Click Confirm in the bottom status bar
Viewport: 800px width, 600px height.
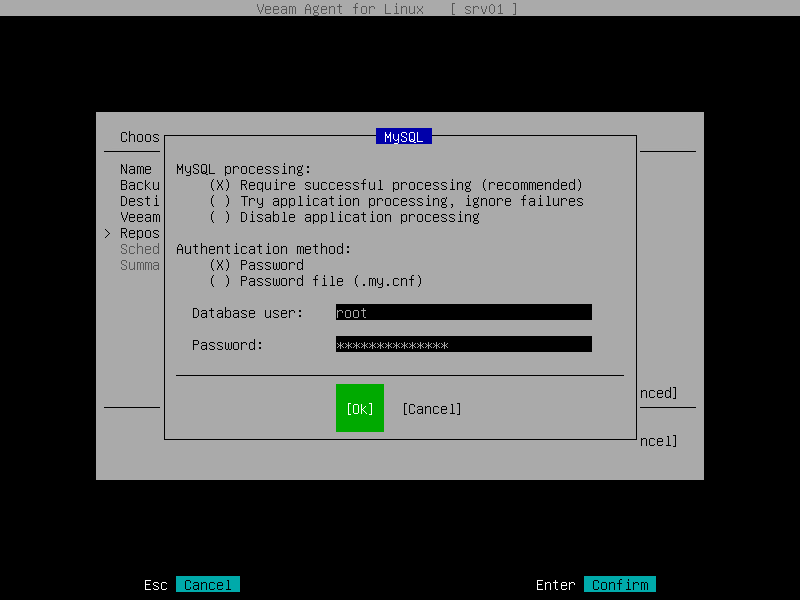coord(619,584)
